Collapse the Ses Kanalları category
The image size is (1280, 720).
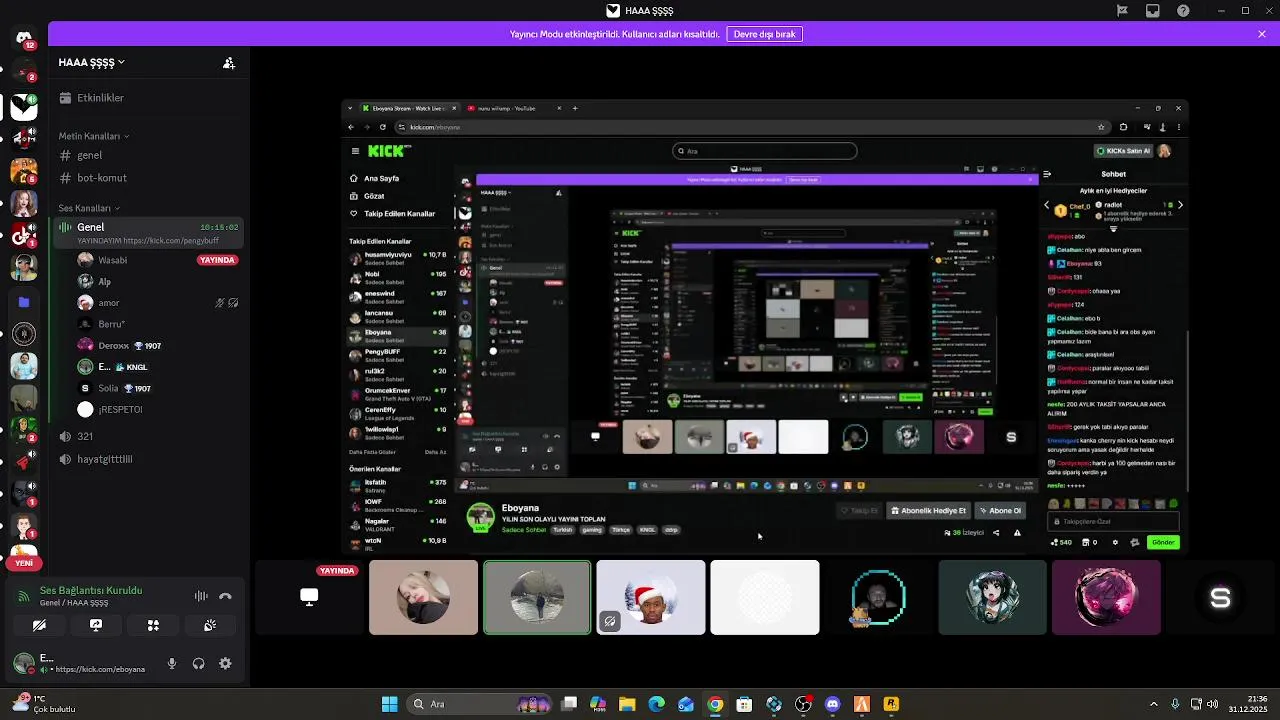(89, 208)
